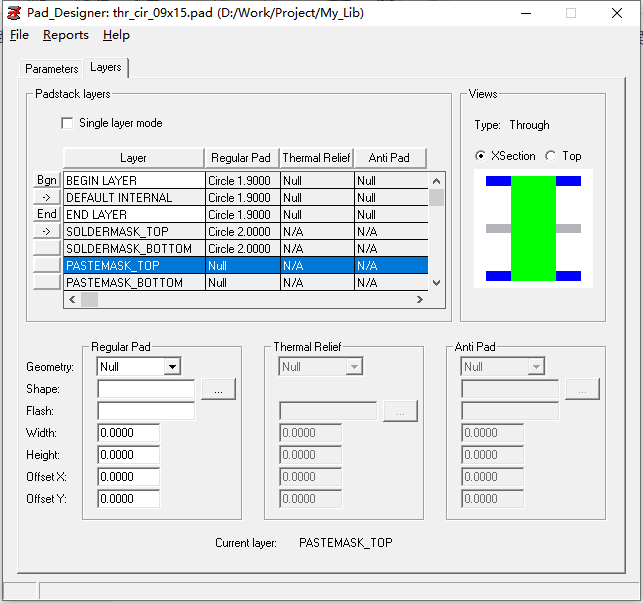Minimize the Pad Designer window

(x=526, y=13)
